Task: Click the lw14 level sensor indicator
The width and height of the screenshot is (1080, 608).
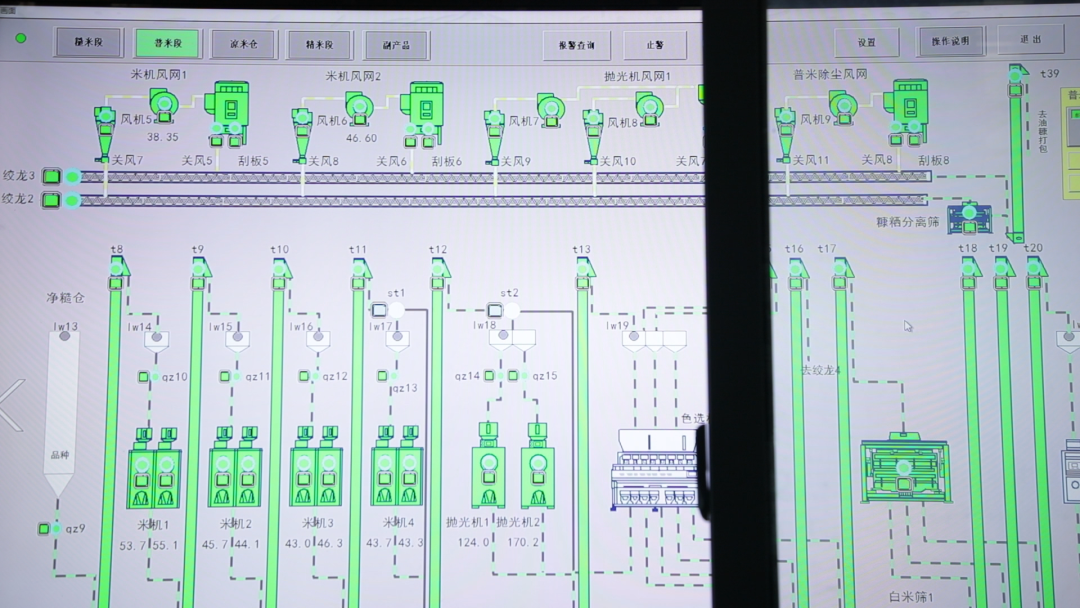Action: point(156,337)
